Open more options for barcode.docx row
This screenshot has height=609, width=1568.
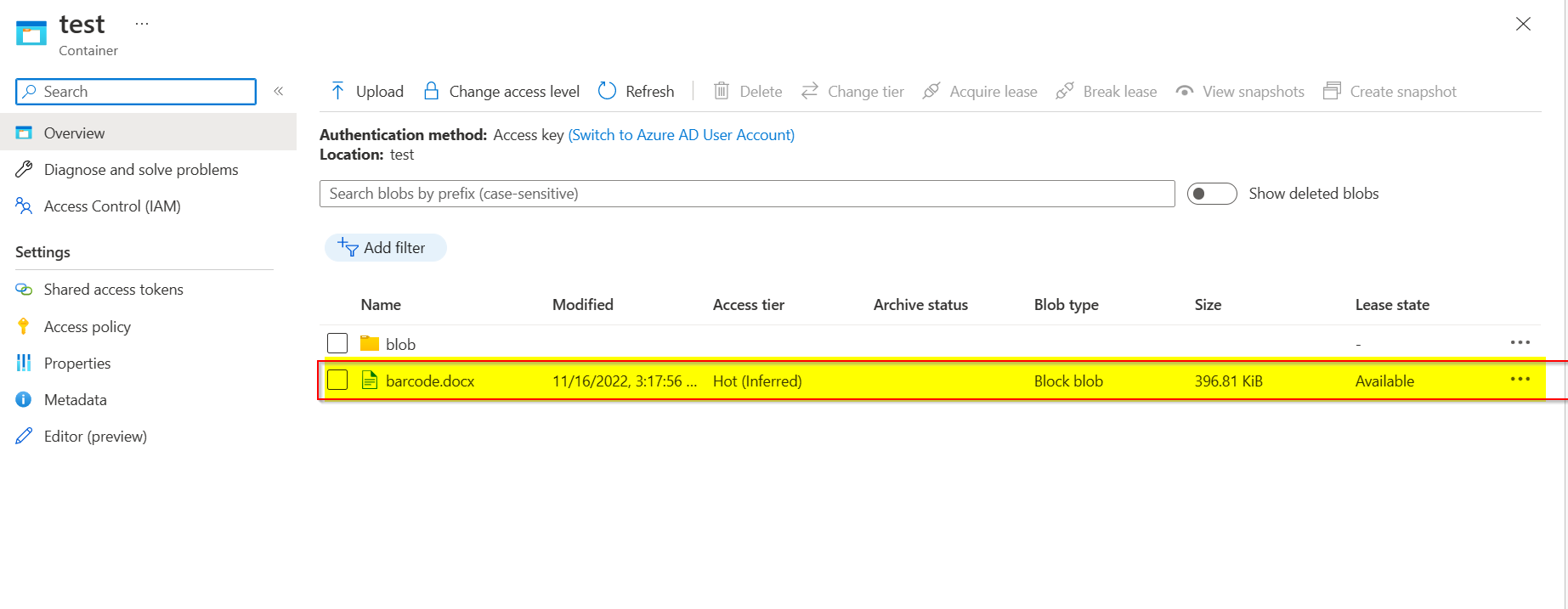click(x=1520, y=379)
